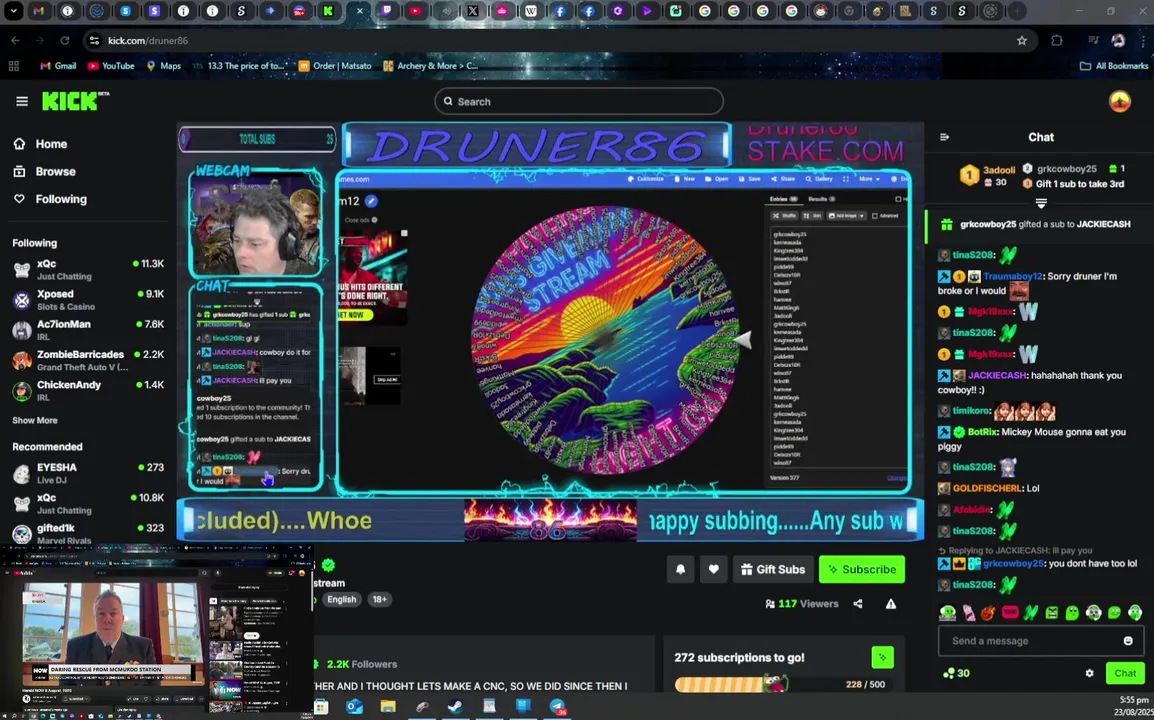This screenshot has width=1154, height=720.
Task: Open browser extensions puzzle icon
Action: [1057, 40]
